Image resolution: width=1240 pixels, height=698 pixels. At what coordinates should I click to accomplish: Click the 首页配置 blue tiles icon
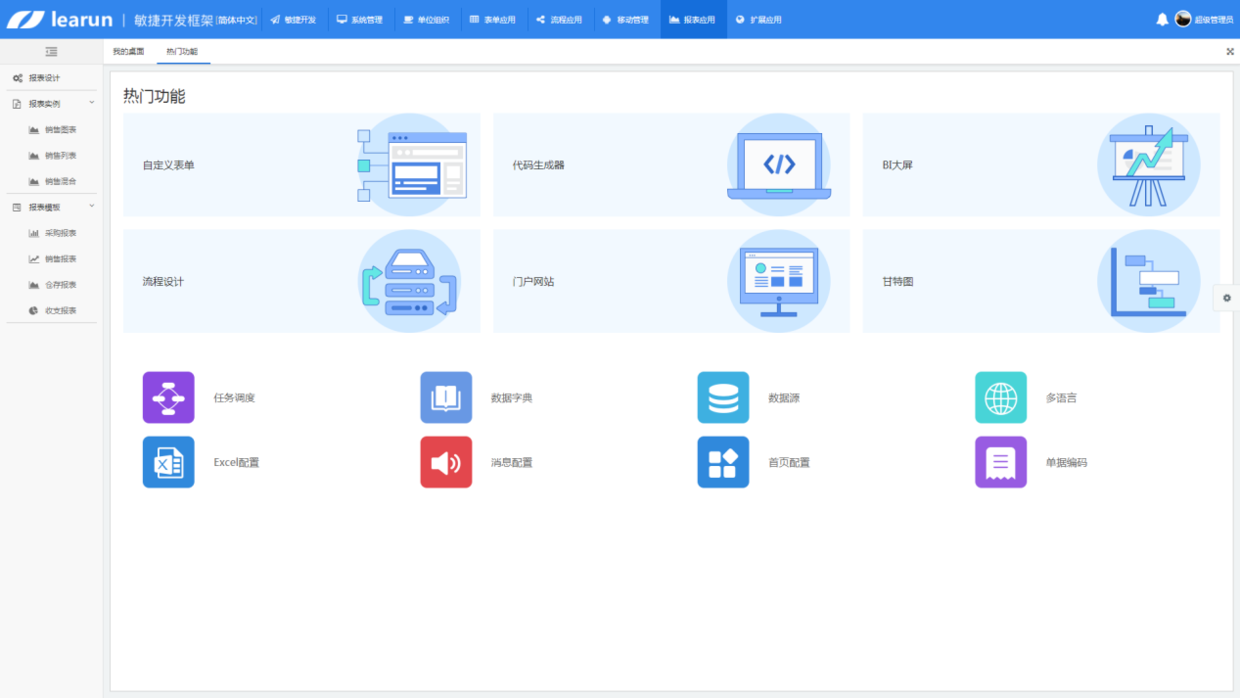pyautogui.click(x=723, y=462)
